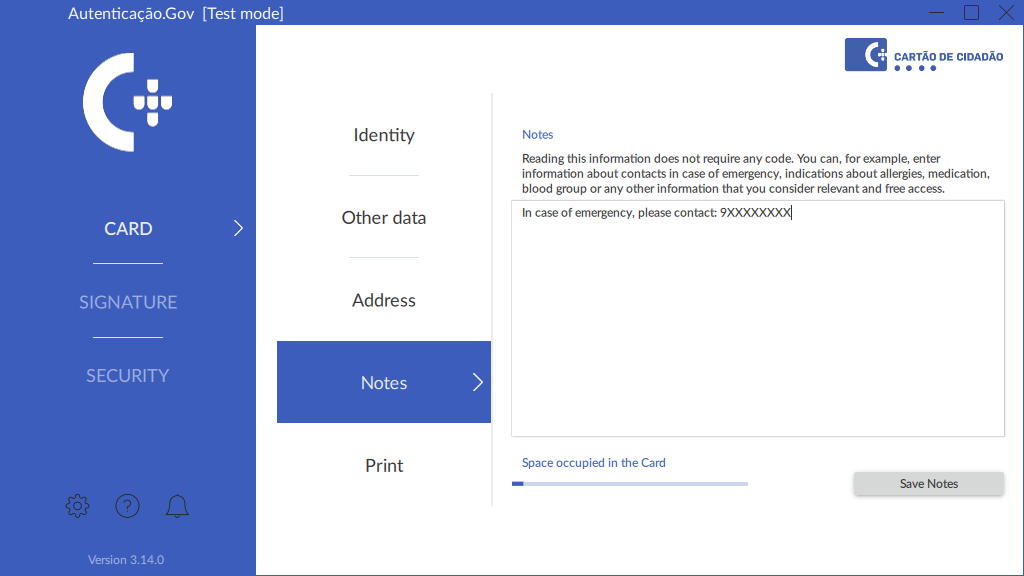Click the Autenticação.Gov logo in sidebar
Image resolution: width=1024 pixels, height=576 pixels.
[x=128, y=103]
